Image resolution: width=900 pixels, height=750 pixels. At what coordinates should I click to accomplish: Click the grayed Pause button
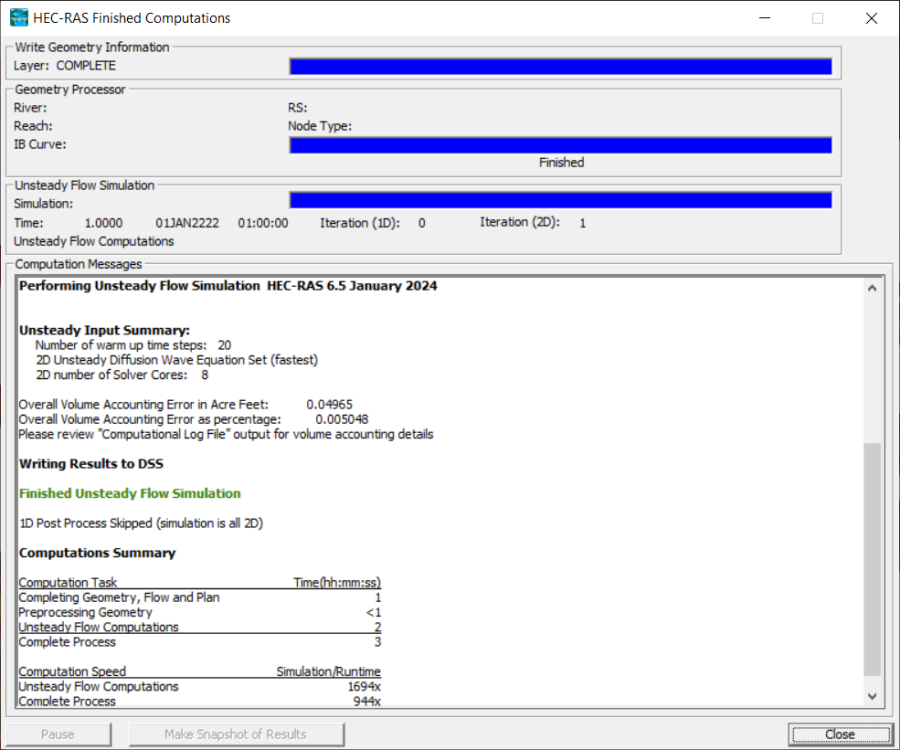click(57, 734)
